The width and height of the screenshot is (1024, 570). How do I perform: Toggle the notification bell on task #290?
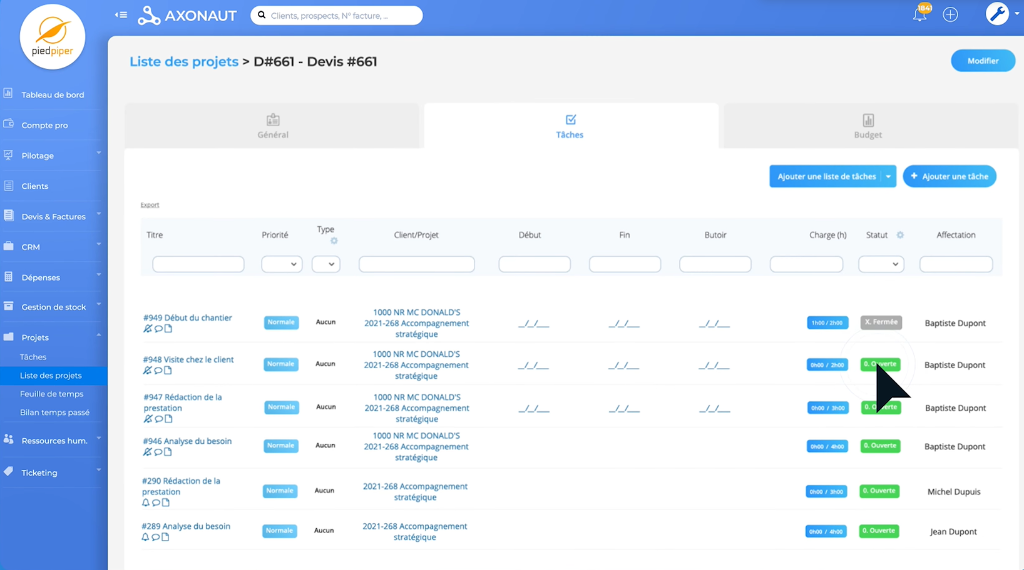[148, 503]
